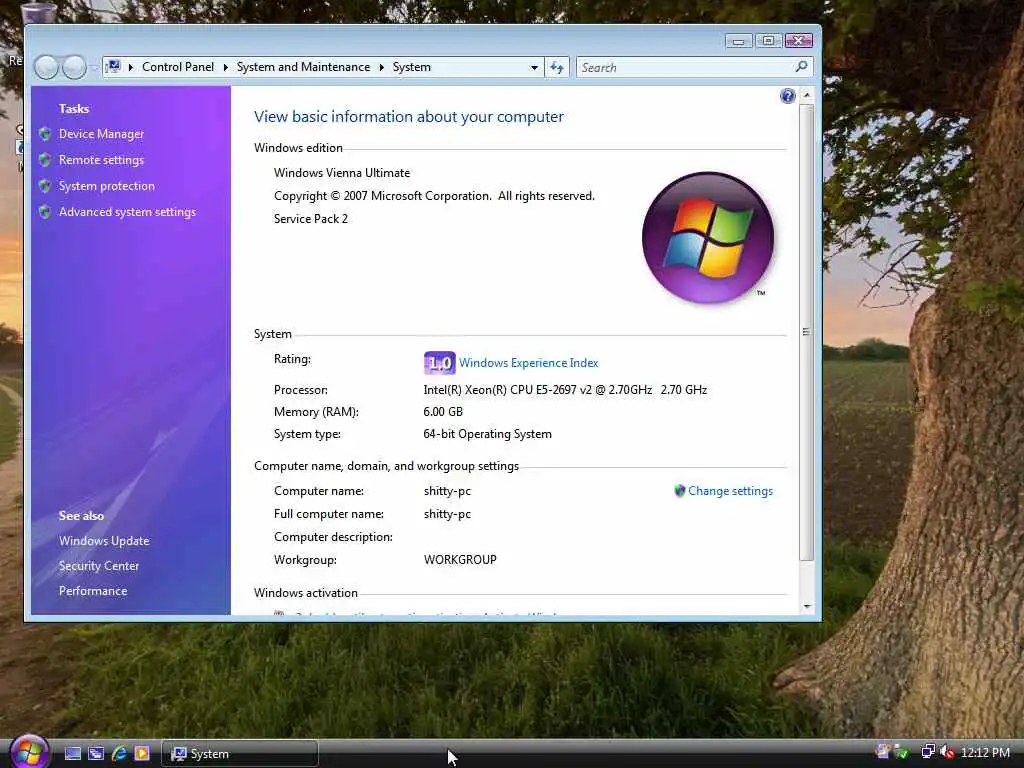Click the muted volume tray icon
Viewport: 1024px width, 768px height.
[x=948, y=752]
